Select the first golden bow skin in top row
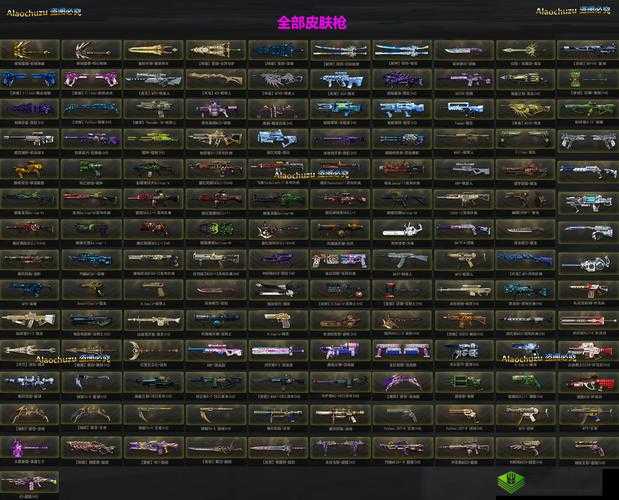Image resolution: width=619 pixels, height=500 pixels. (x=29, y=49)
